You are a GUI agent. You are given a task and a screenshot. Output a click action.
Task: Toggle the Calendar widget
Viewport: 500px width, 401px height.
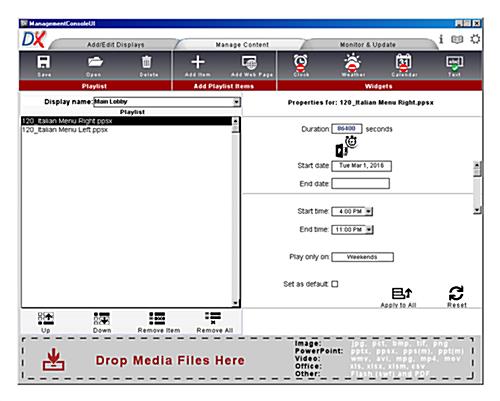tap(404, 66)
